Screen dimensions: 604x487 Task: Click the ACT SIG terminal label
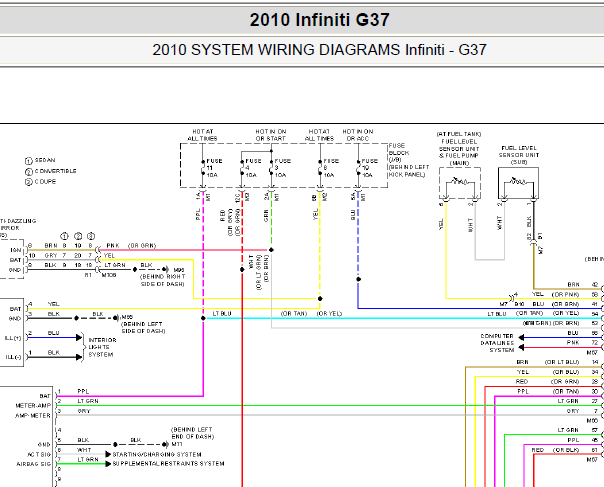[39, 455]
